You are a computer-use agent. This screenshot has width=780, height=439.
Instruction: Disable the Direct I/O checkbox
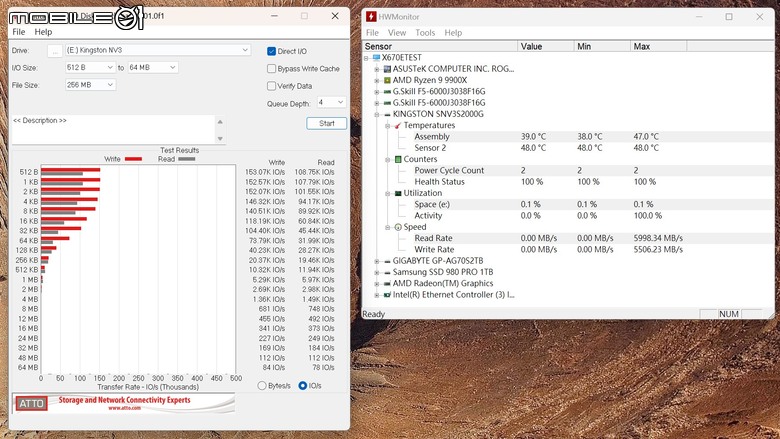(271, 51)
